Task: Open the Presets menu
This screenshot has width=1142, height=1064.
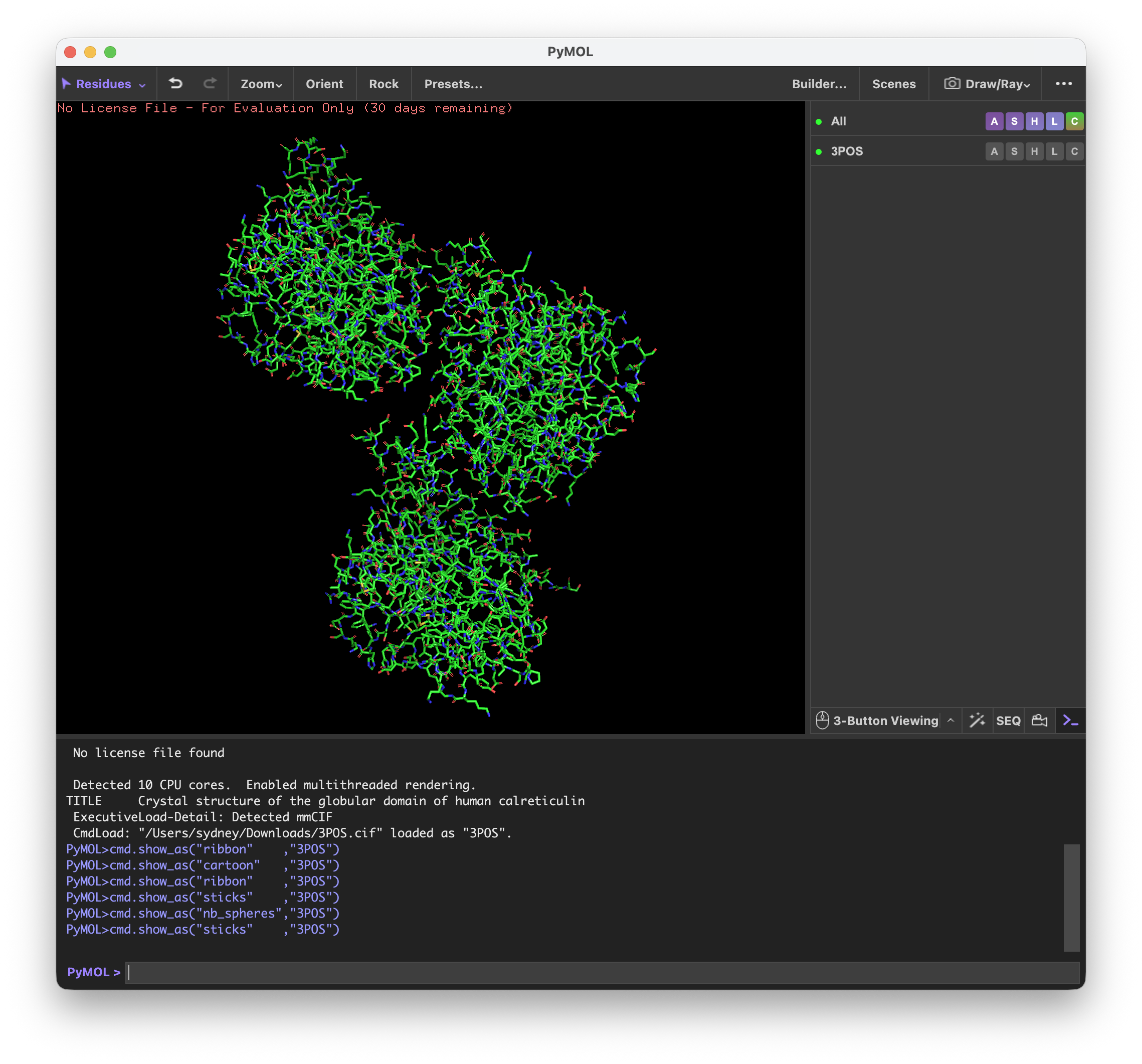Action: point(453,84)
